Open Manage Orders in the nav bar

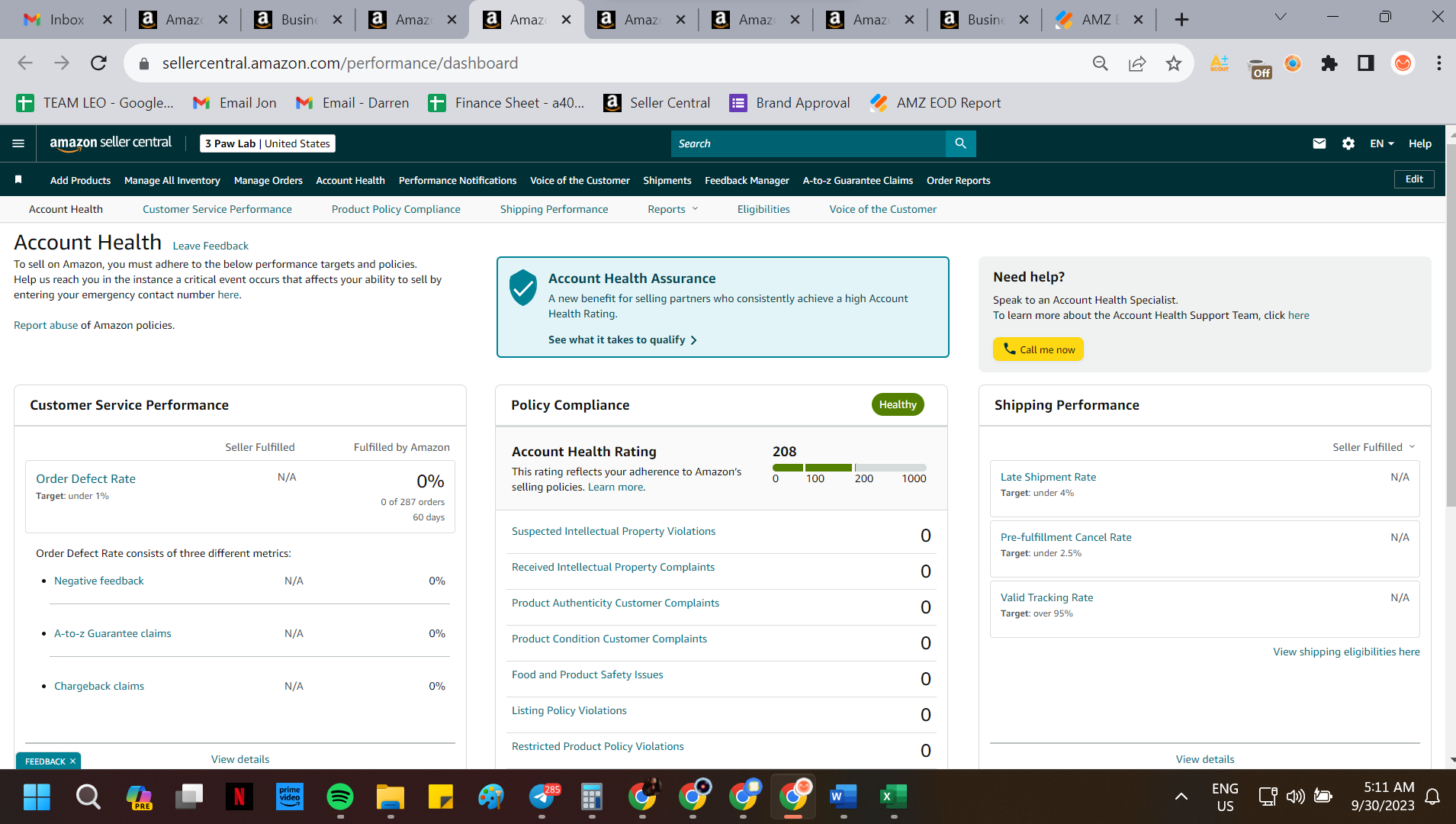click(268, 180)
